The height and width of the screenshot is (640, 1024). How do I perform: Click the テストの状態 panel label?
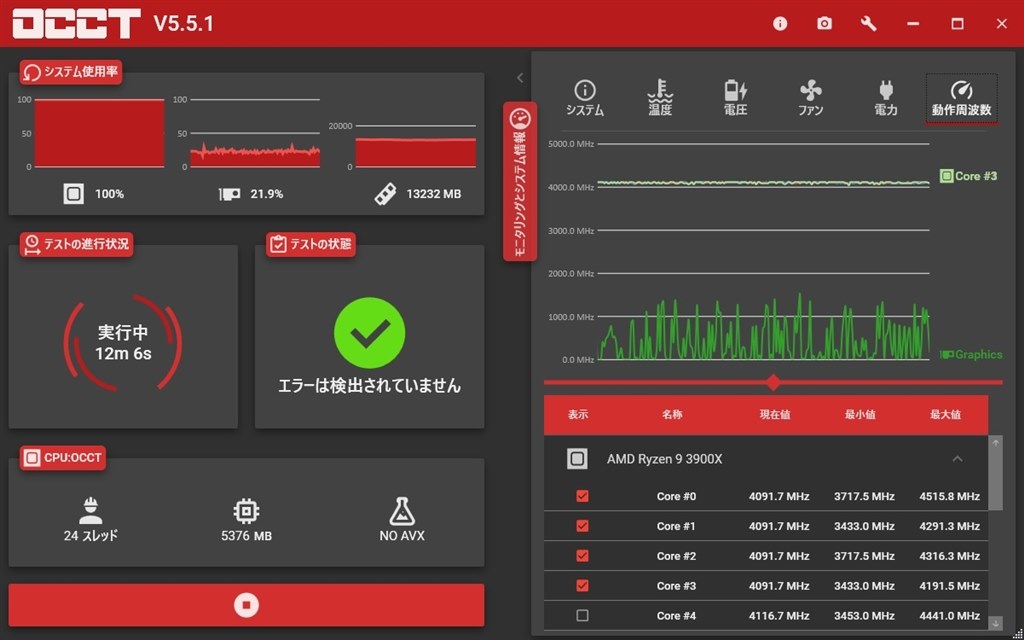click(x=311, y=244)
